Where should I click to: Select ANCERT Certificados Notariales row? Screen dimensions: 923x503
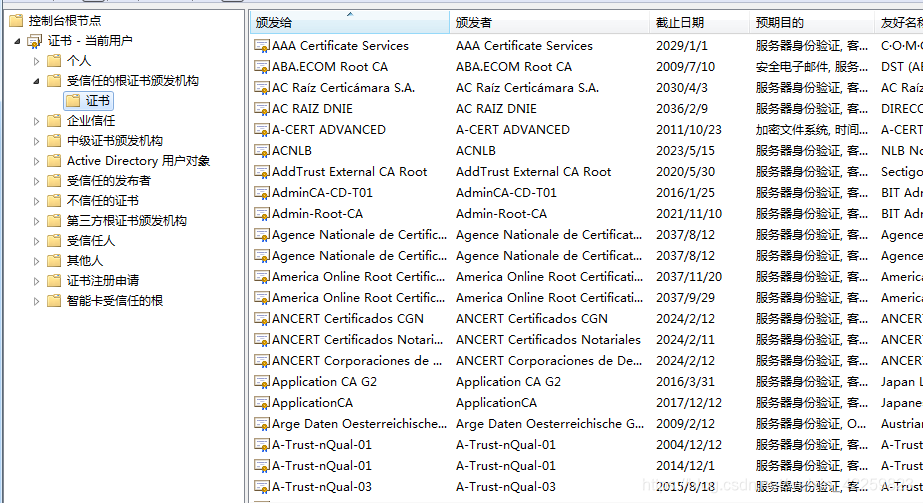coord(586,339)
